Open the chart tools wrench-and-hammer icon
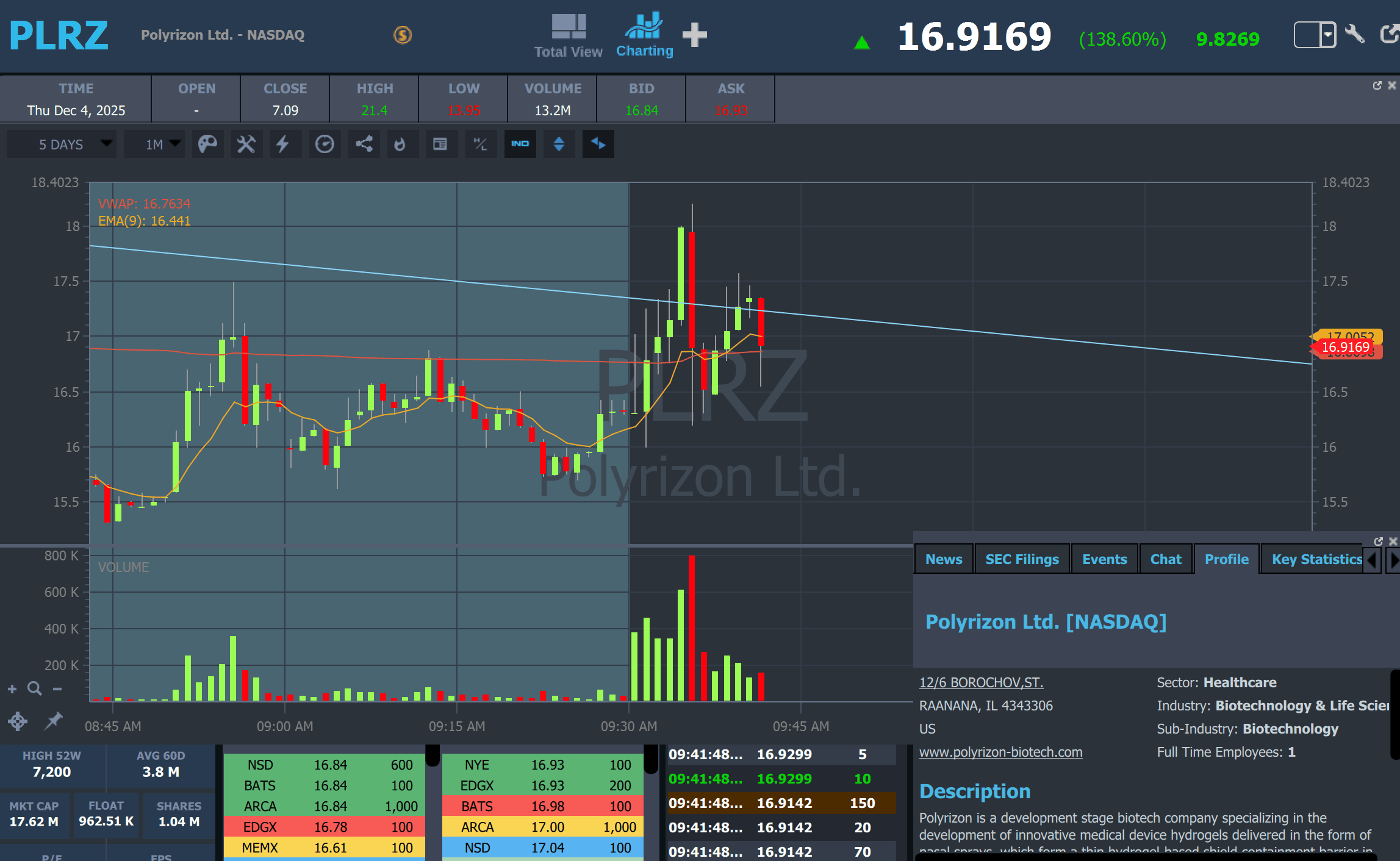The width and height of the screenshot is (1400, 861). pos(246,144)
